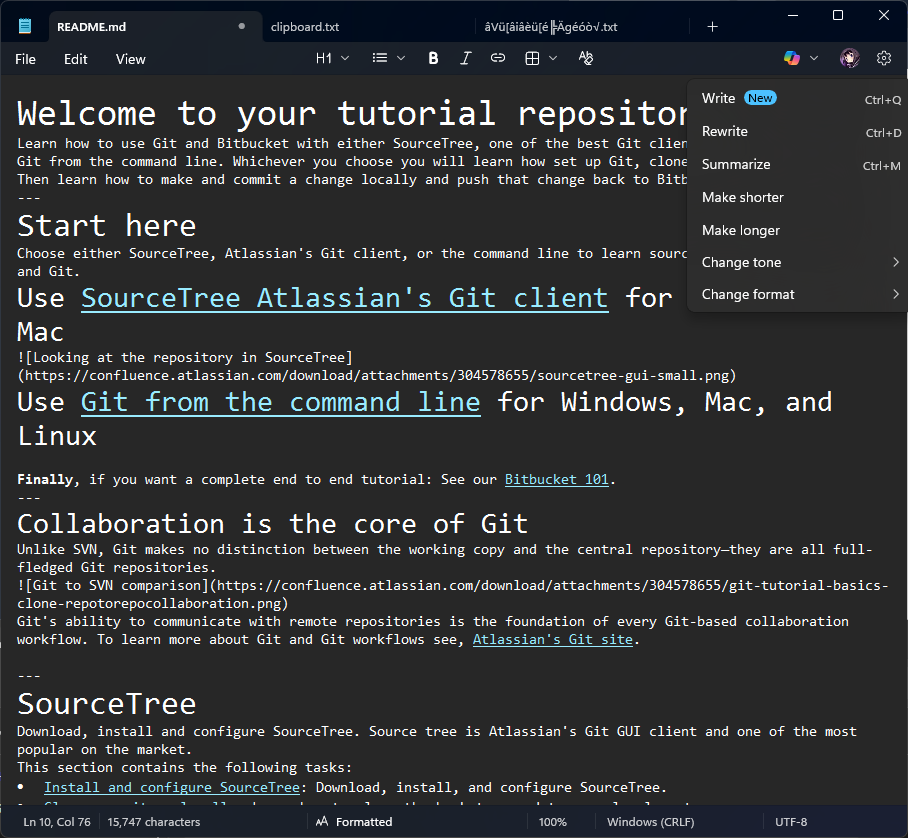Image resolution: width=908 pixels, height=838 pixels.
Task: Click the insert link icon
Action: pyautogui.click(x=497, y=59)
